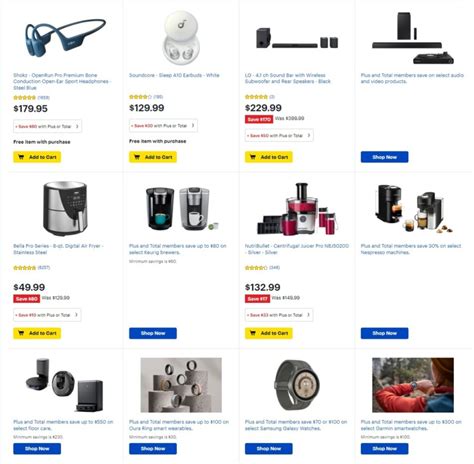Open Plus or Total savings chevron for air fryer
Screen dimensions: 474x464
[x=76, y=315]
